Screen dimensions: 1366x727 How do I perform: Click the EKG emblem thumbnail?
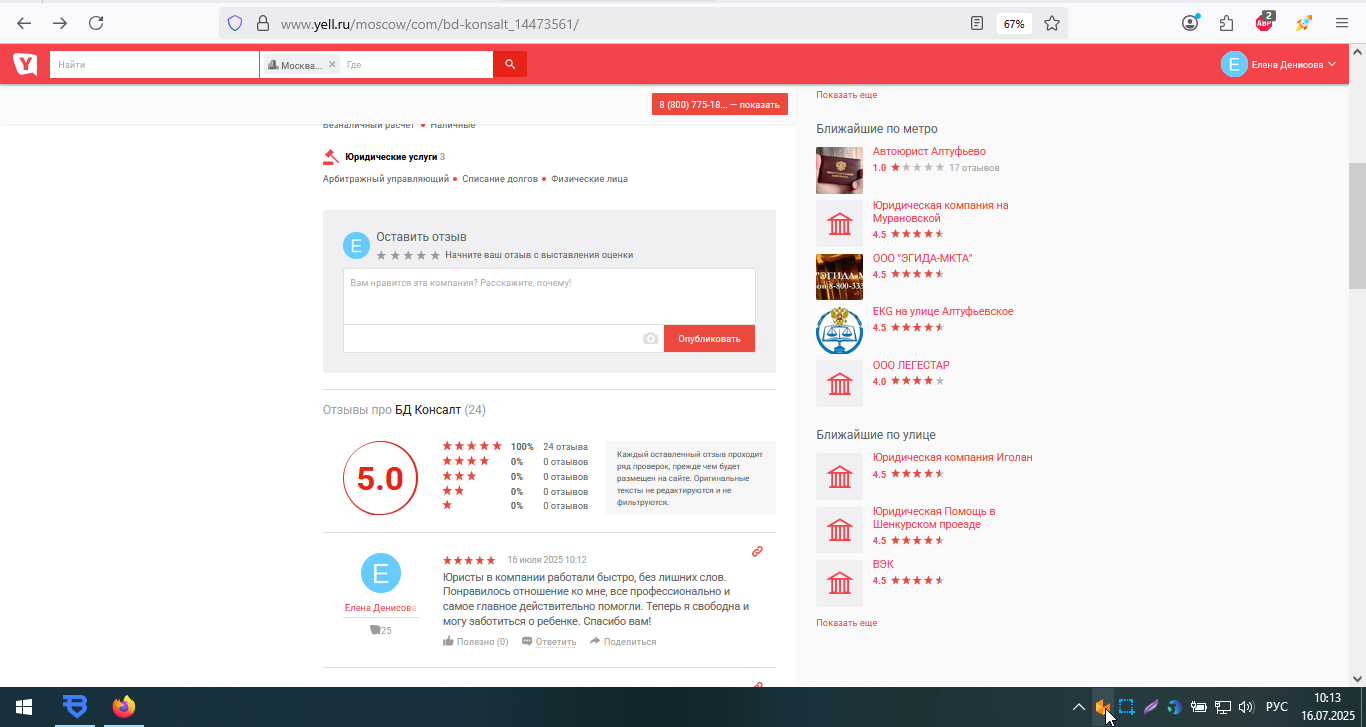click(839, 330)
